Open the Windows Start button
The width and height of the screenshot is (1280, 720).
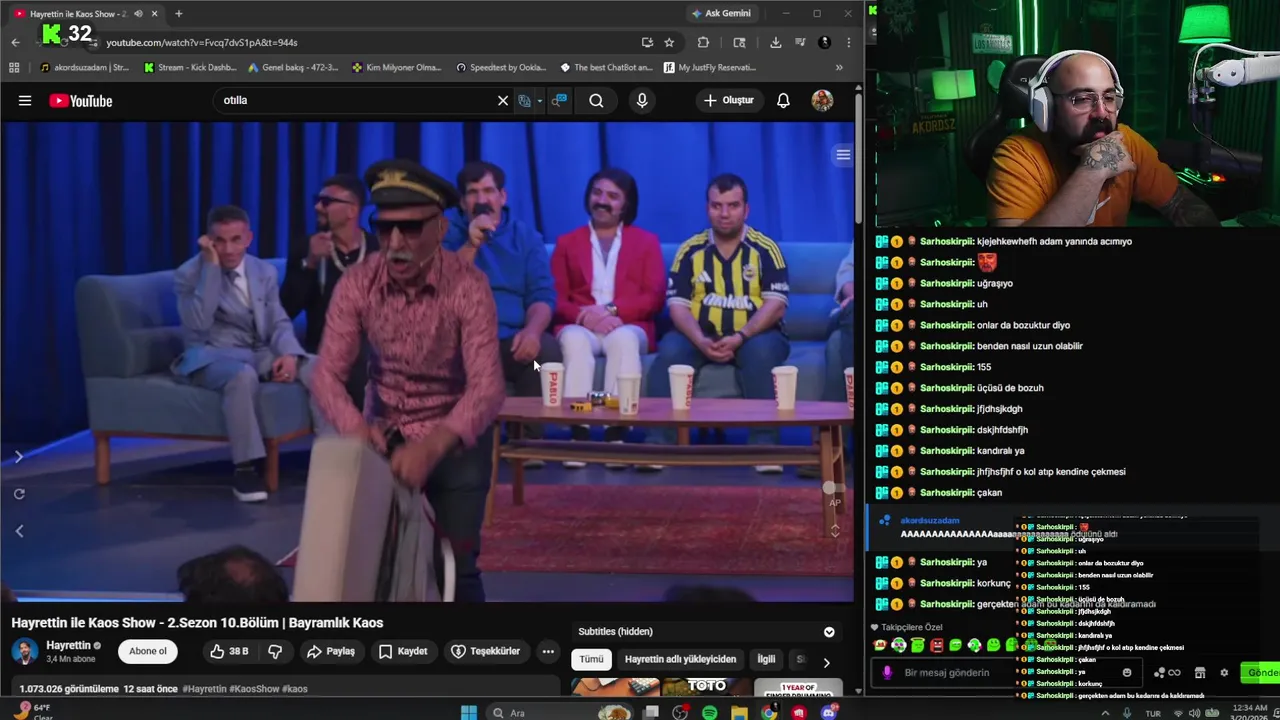tap(469, 713)
